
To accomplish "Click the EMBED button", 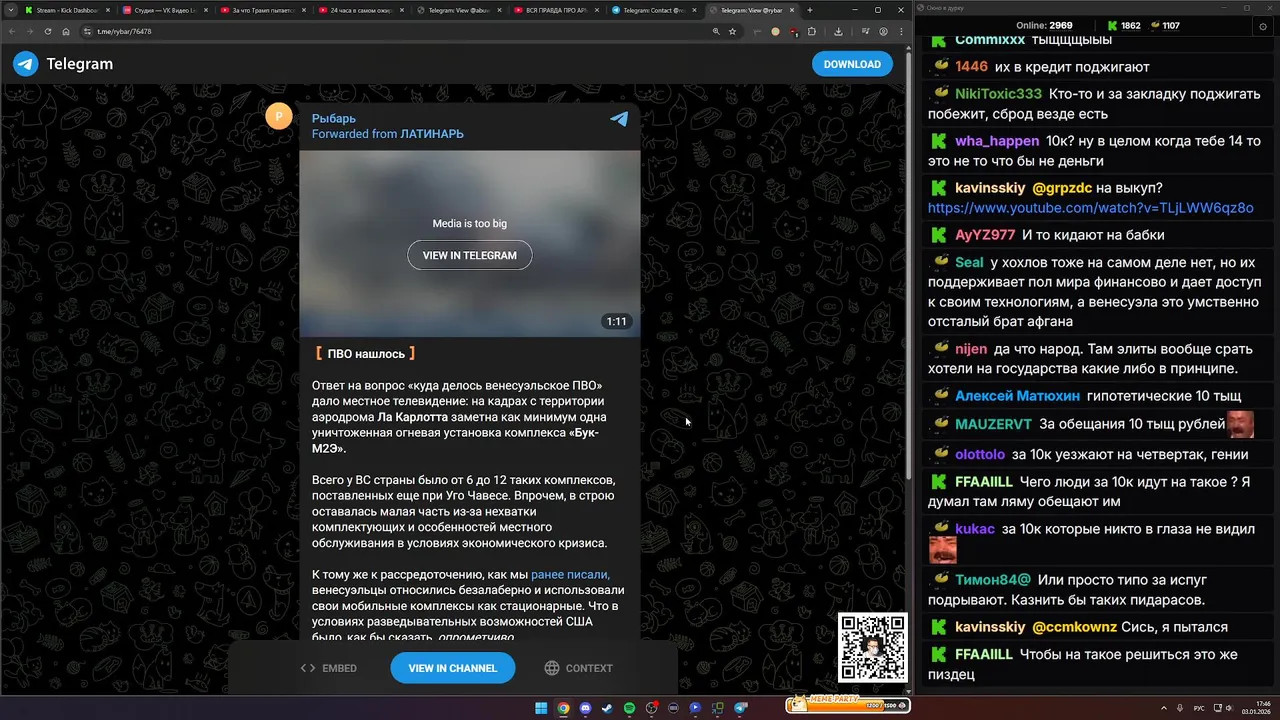I will [329, 668].
